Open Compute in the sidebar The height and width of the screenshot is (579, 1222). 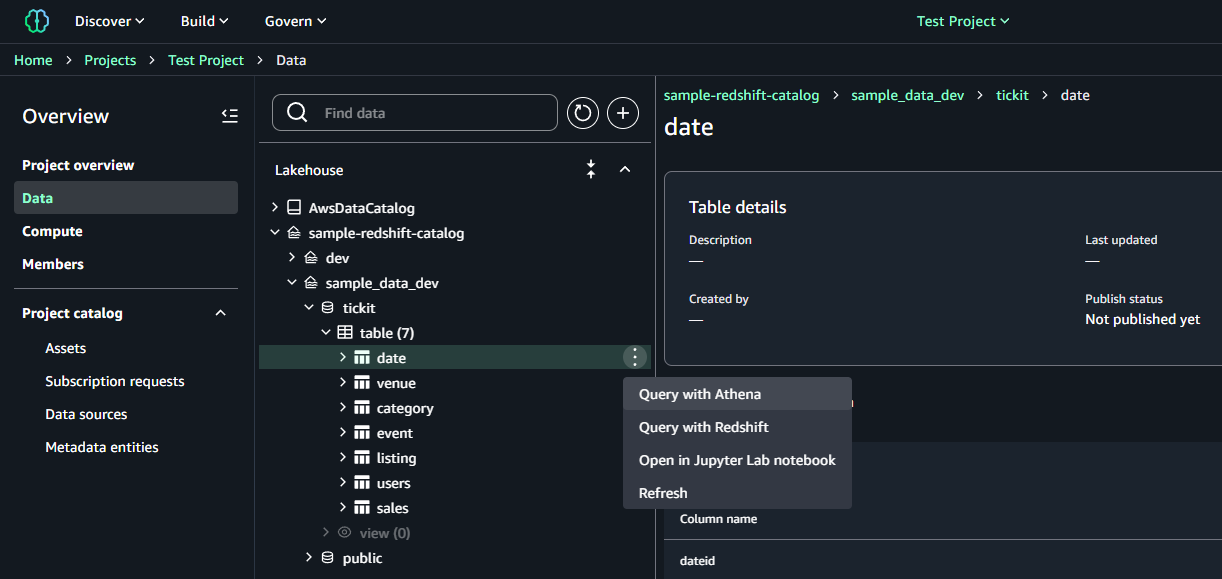click(x=52, y=231)
